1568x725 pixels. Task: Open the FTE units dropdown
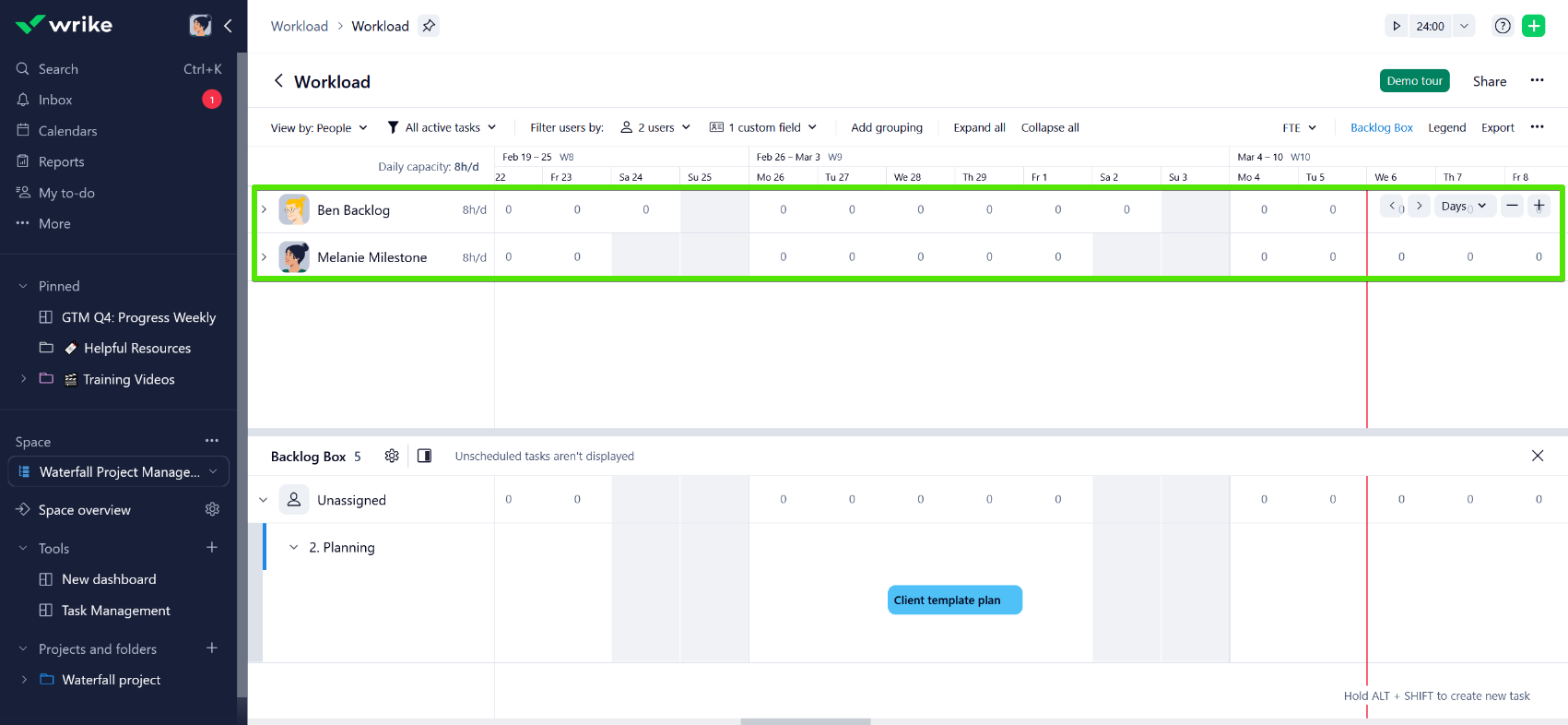point(1300,127)
